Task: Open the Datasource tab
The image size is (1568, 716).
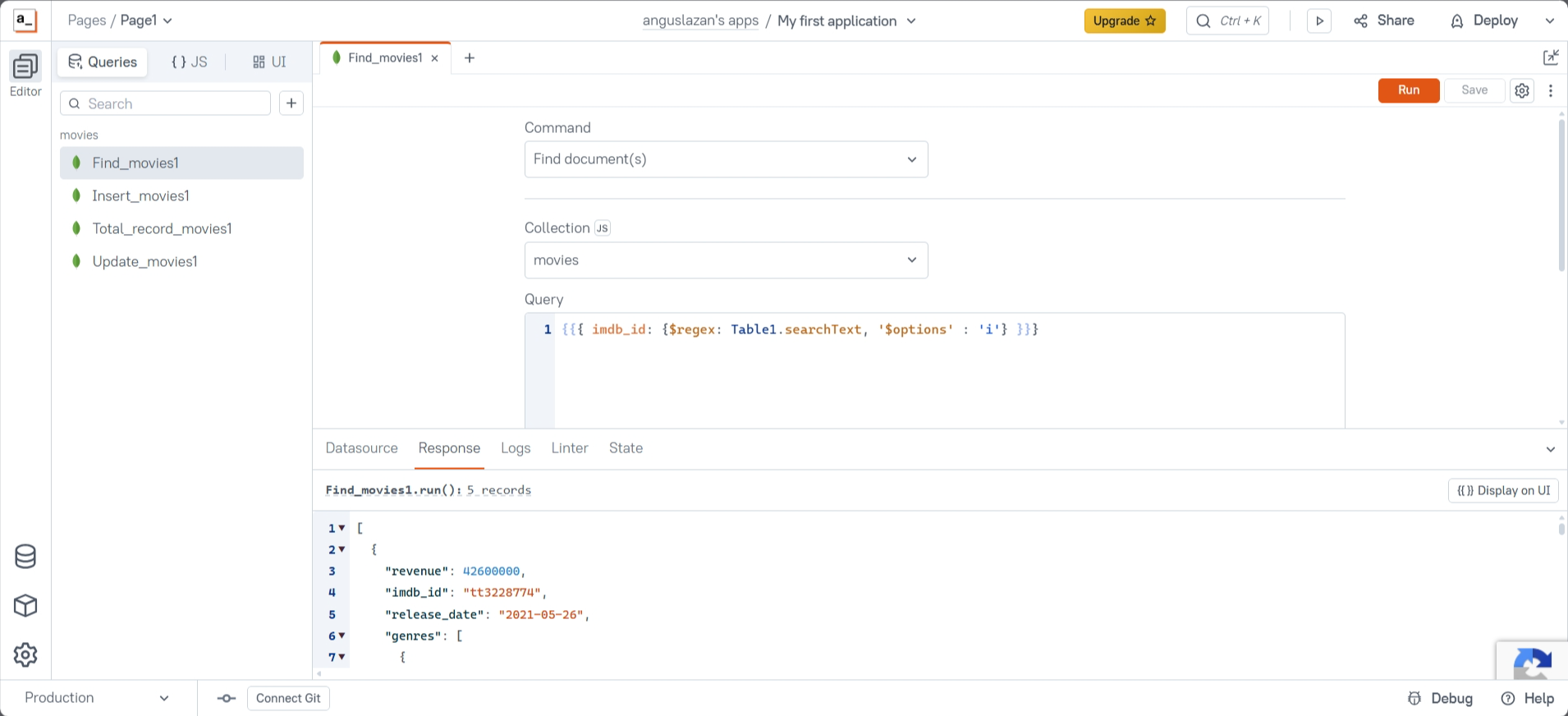Action: coord(362,448)
